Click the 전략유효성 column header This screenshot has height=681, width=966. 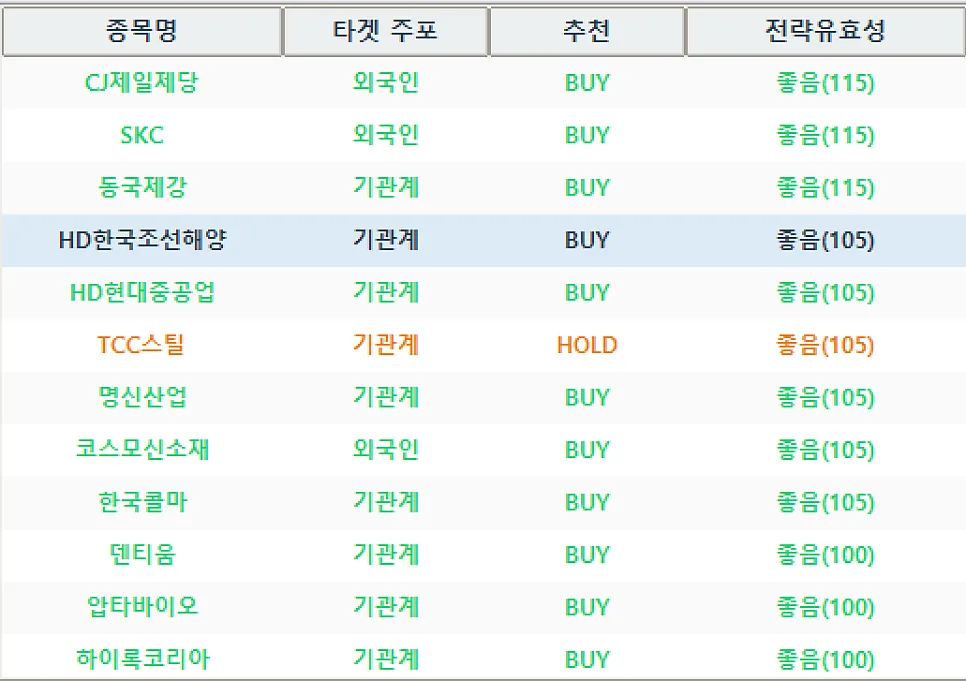[826, 30]
